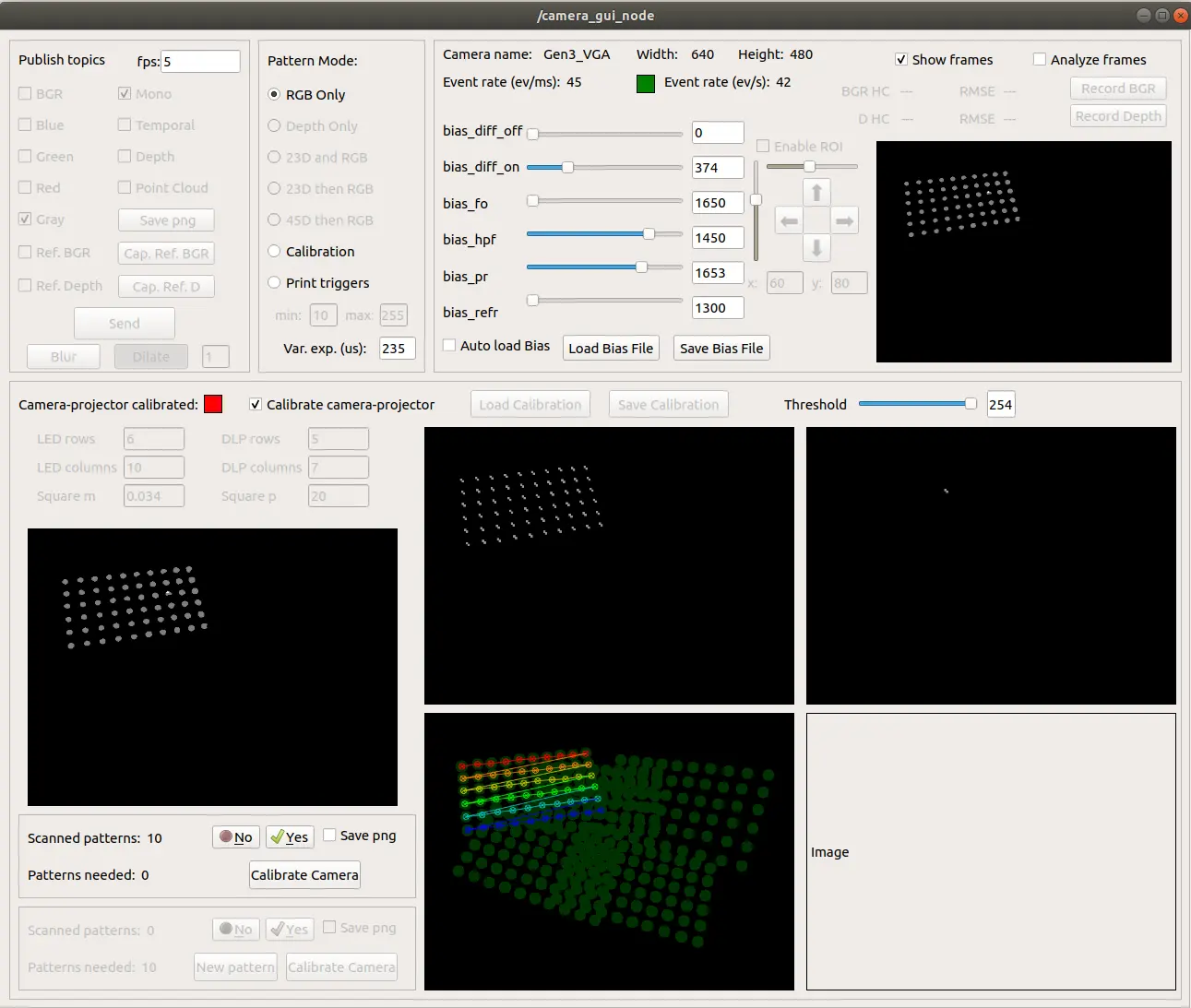Click the camera preview thumbnail at top right
1191x1008 pixels.
[1024, 252]
